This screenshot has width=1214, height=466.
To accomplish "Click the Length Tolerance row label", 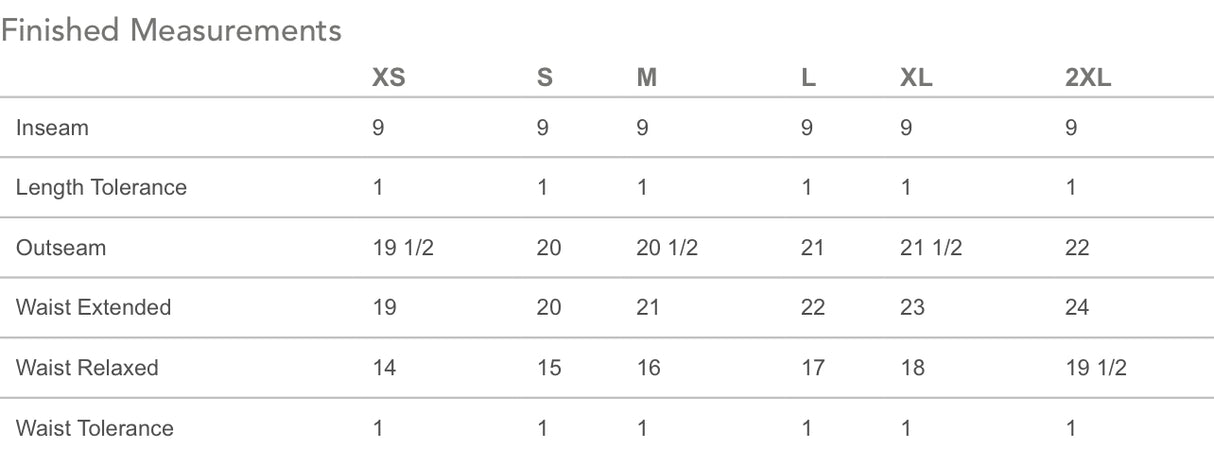I will [101, 187].
